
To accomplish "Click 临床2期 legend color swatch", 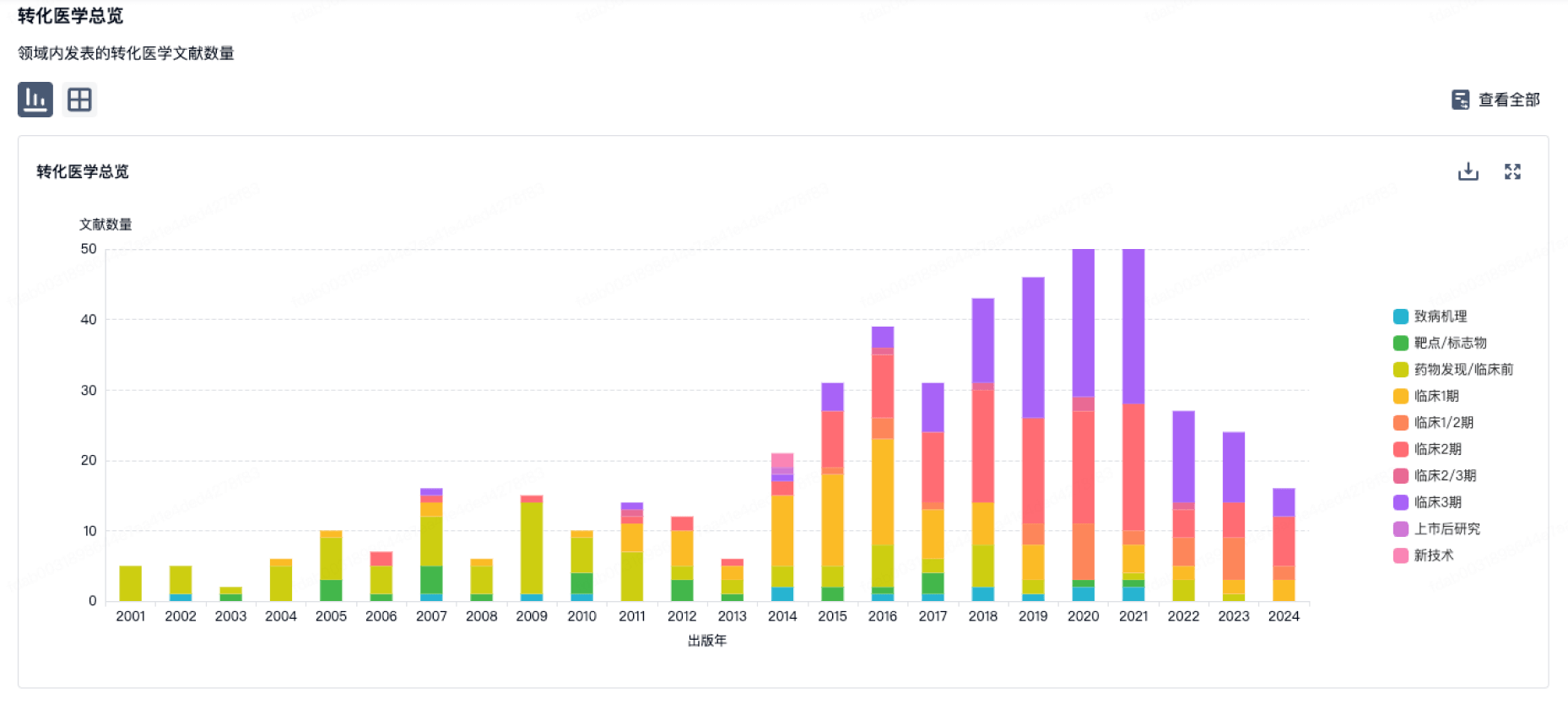I will coord(1401,449).
